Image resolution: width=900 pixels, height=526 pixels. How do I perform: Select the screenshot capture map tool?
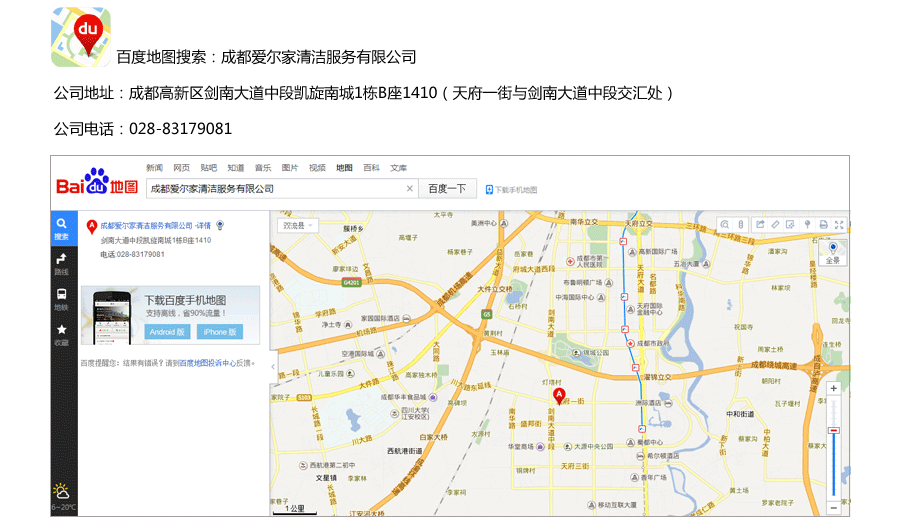point(790,225)
